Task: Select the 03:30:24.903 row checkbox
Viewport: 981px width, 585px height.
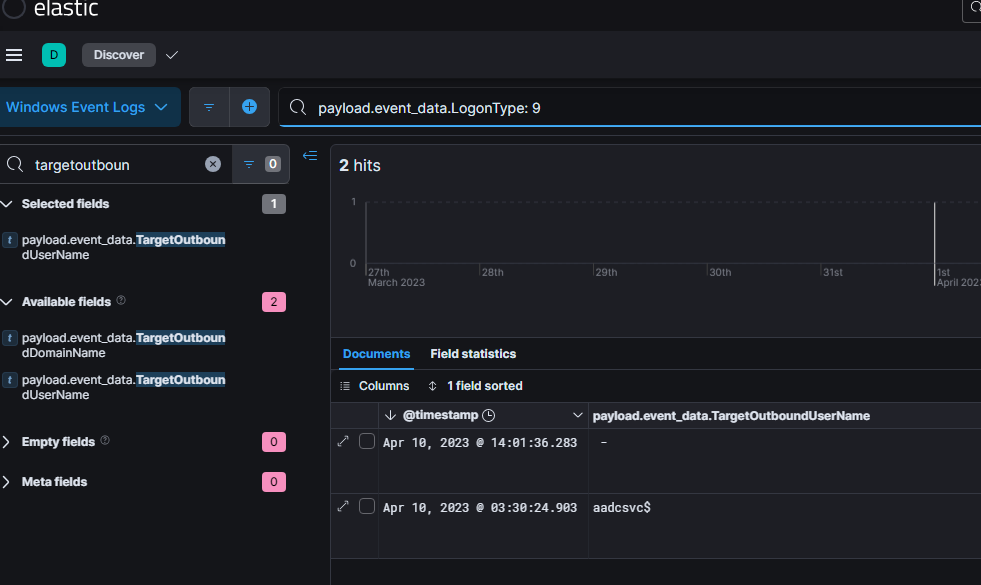Action: click(367, 507)
